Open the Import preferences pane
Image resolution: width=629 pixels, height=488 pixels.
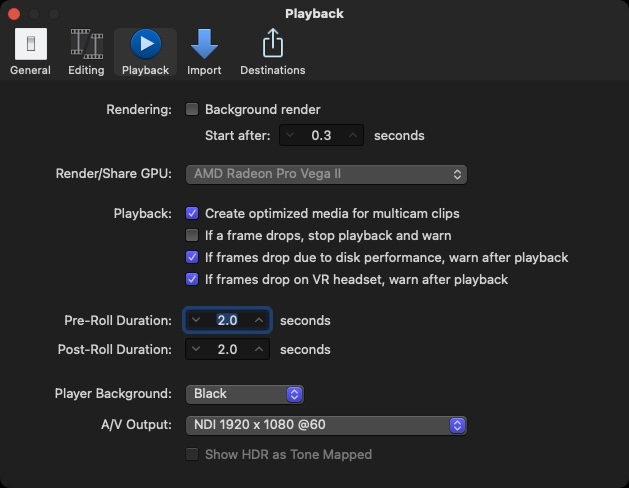[x=204, y=52]
